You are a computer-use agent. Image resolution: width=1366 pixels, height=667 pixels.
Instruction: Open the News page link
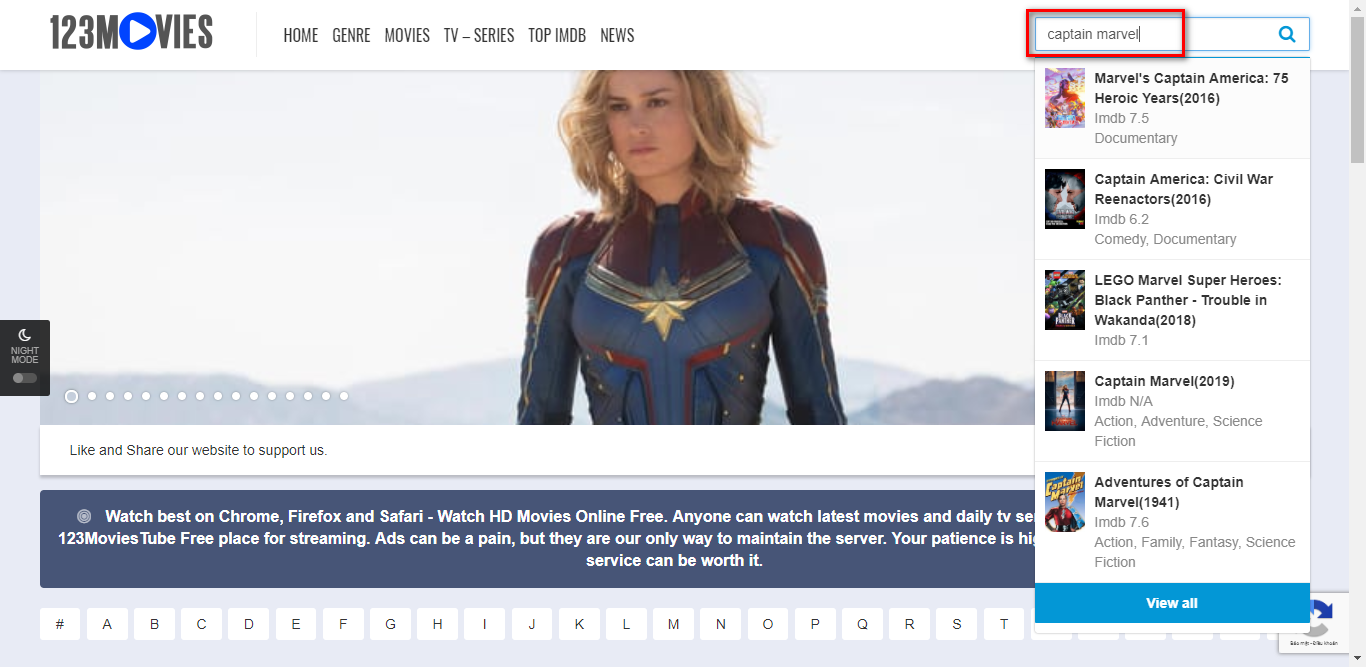[x=617, y=35]
